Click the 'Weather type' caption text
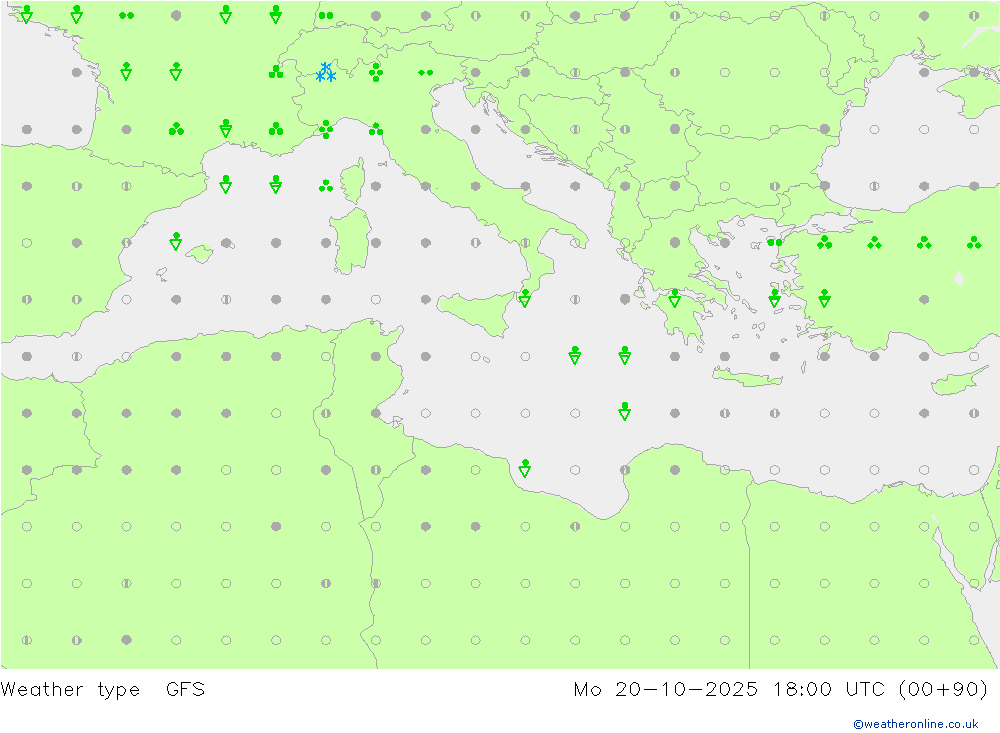The width and height of the screenshot is (1000, 733). 70,690
